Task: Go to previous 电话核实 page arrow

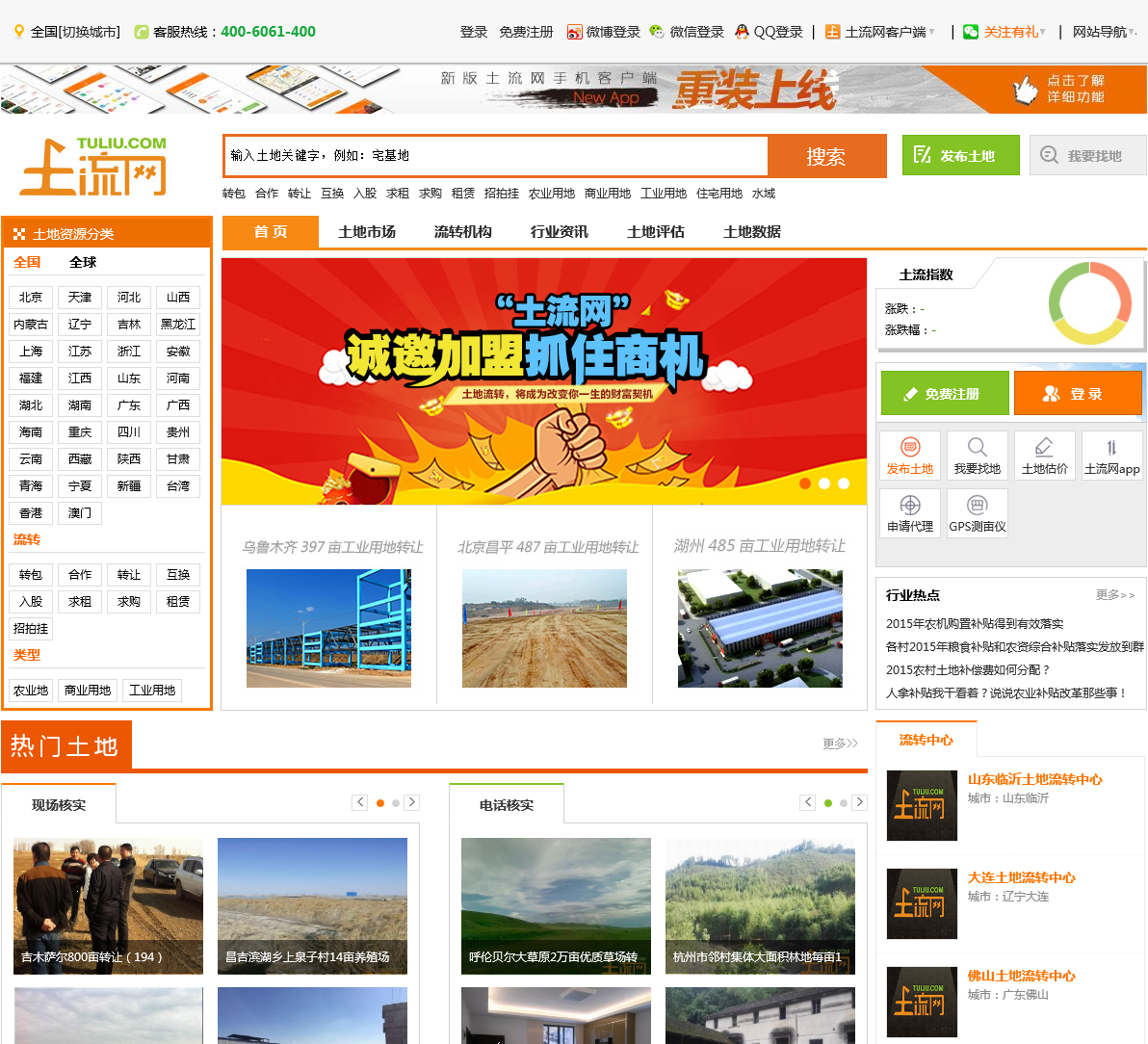Action: (808, 802)
